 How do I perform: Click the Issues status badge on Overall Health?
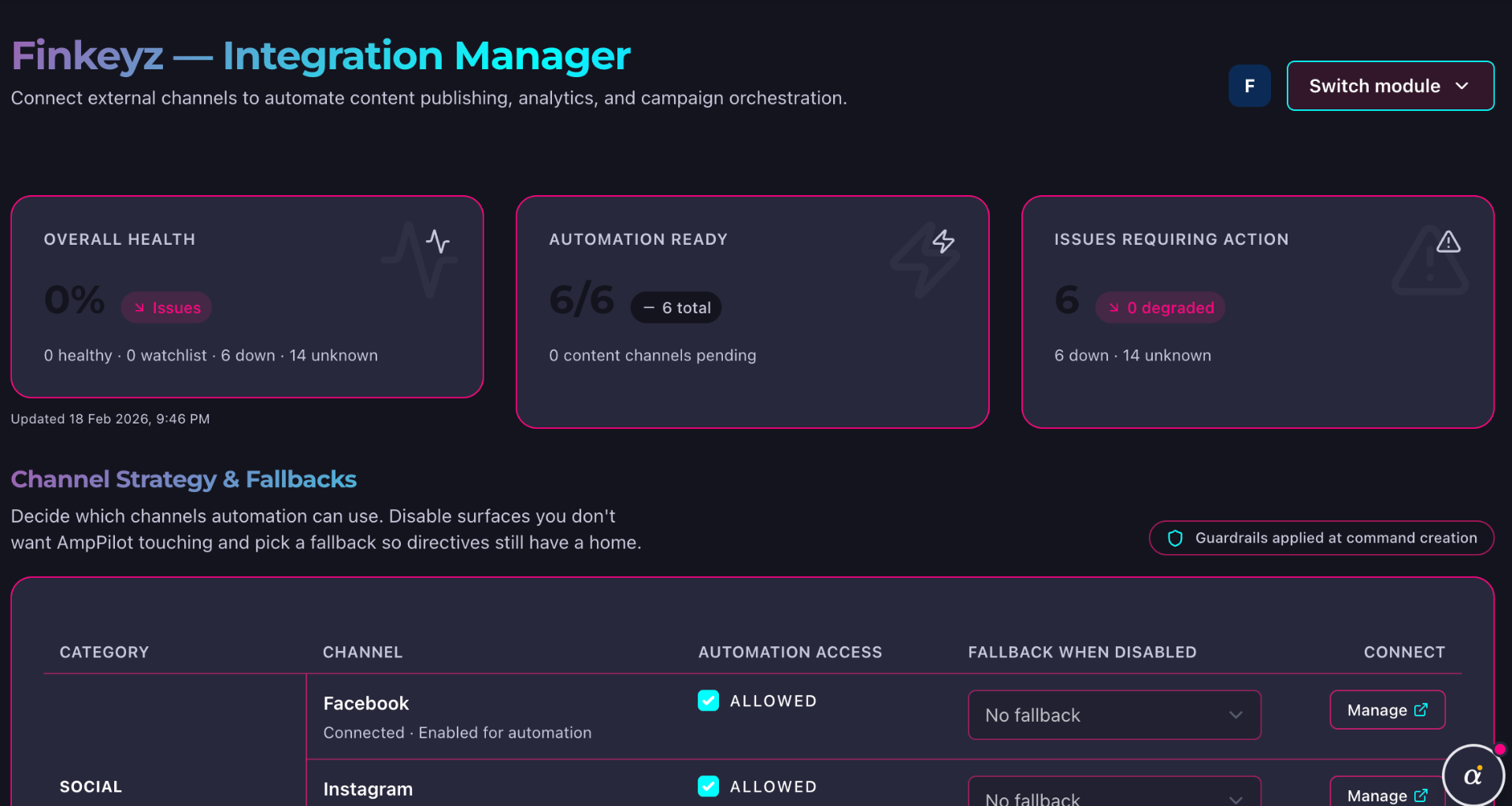tap(166, 307)
